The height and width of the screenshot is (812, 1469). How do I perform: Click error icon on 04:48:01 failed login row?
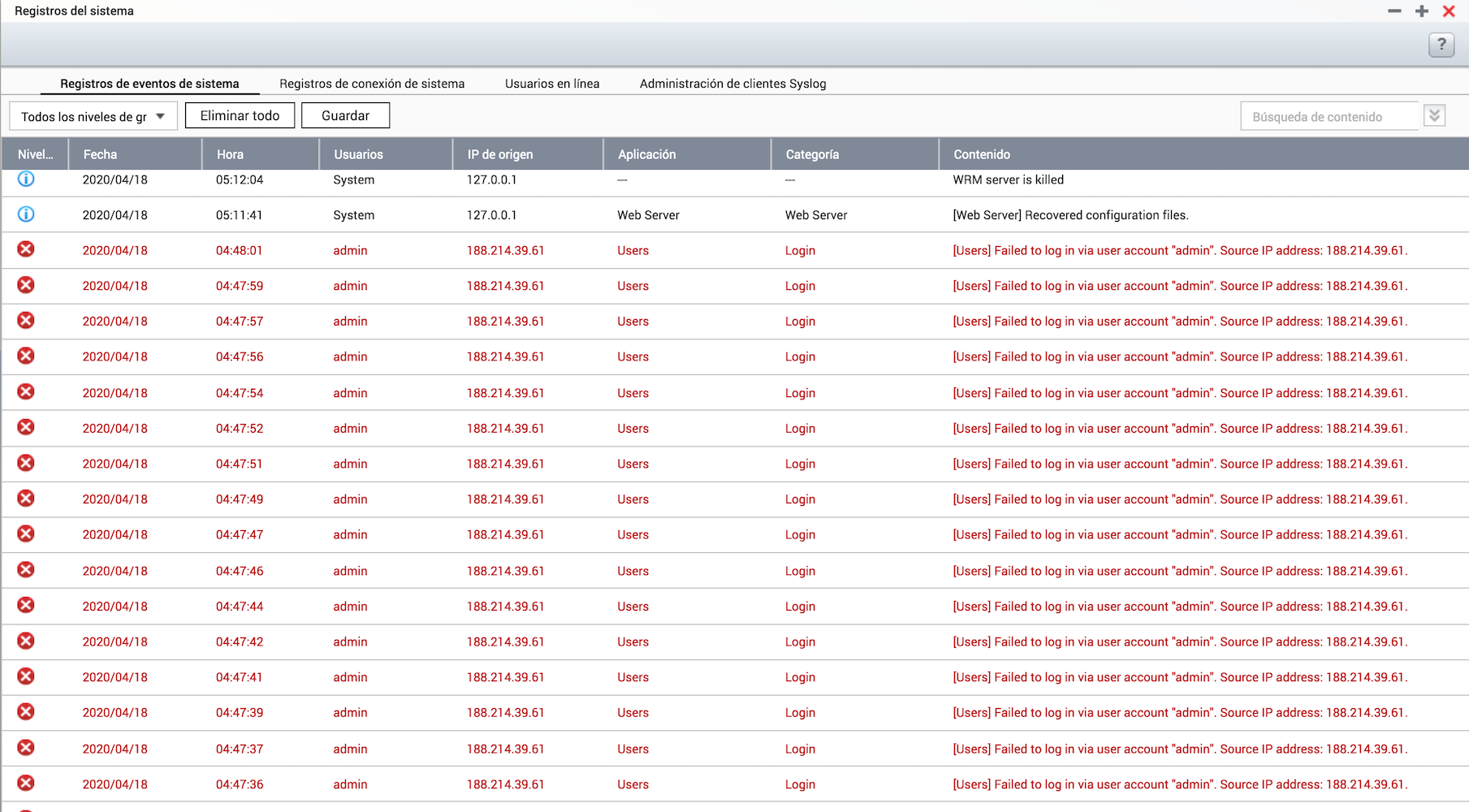pos(26,249)
